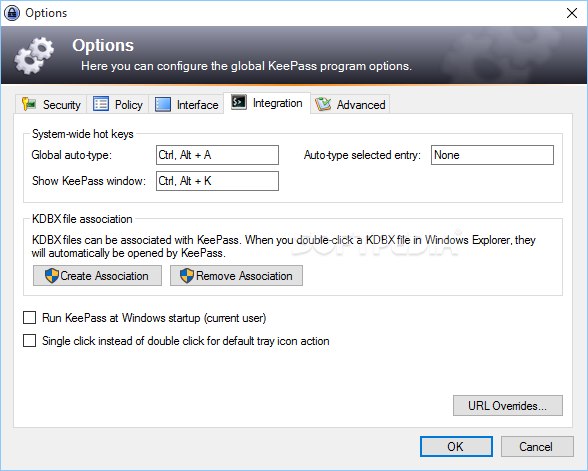Click the 'Auto-type selected entry:' label
This screenshot has height=471, width=588.
pos(362,155)
